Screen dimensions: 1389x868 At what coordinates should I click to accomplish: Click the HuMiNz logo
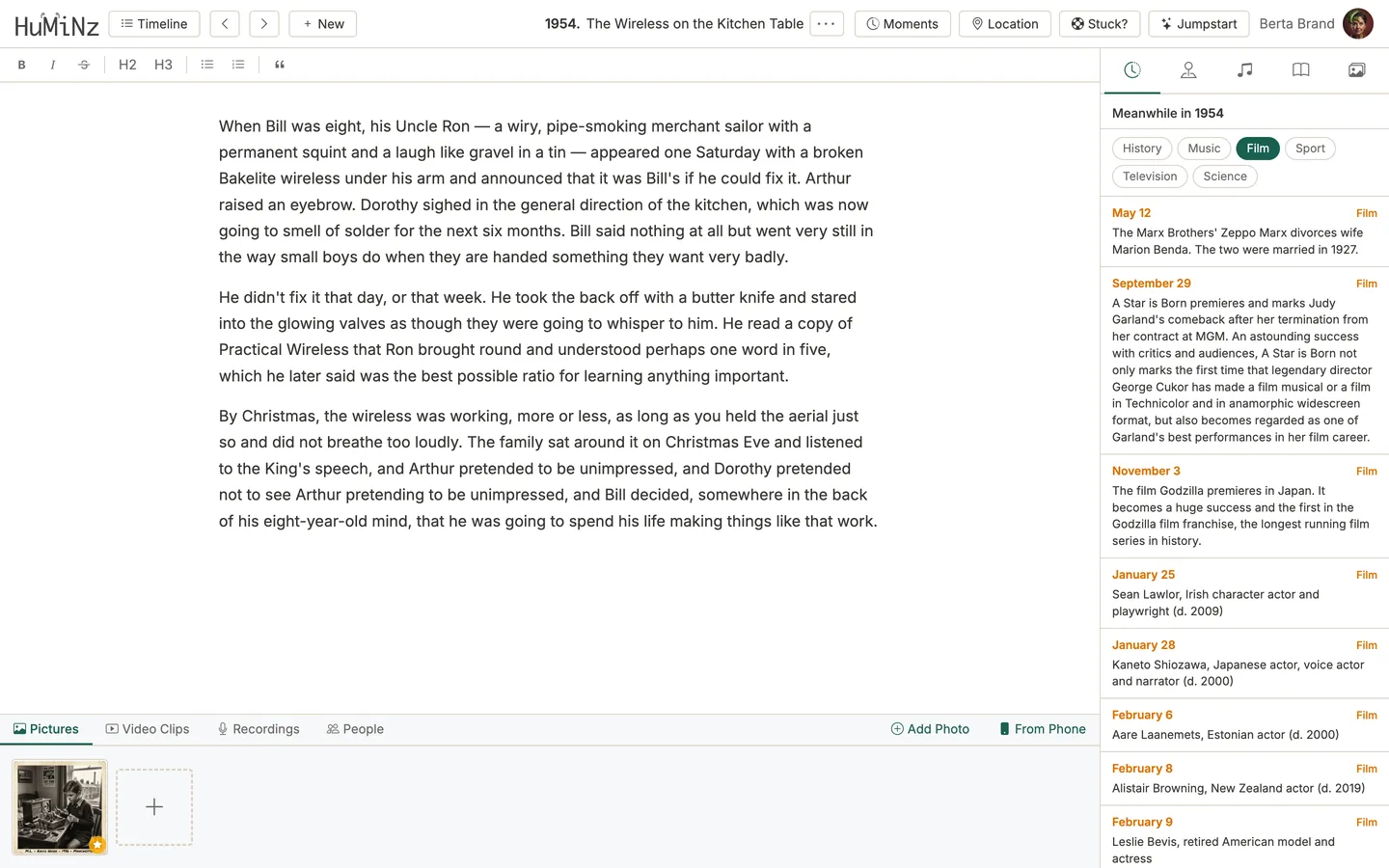57,24
